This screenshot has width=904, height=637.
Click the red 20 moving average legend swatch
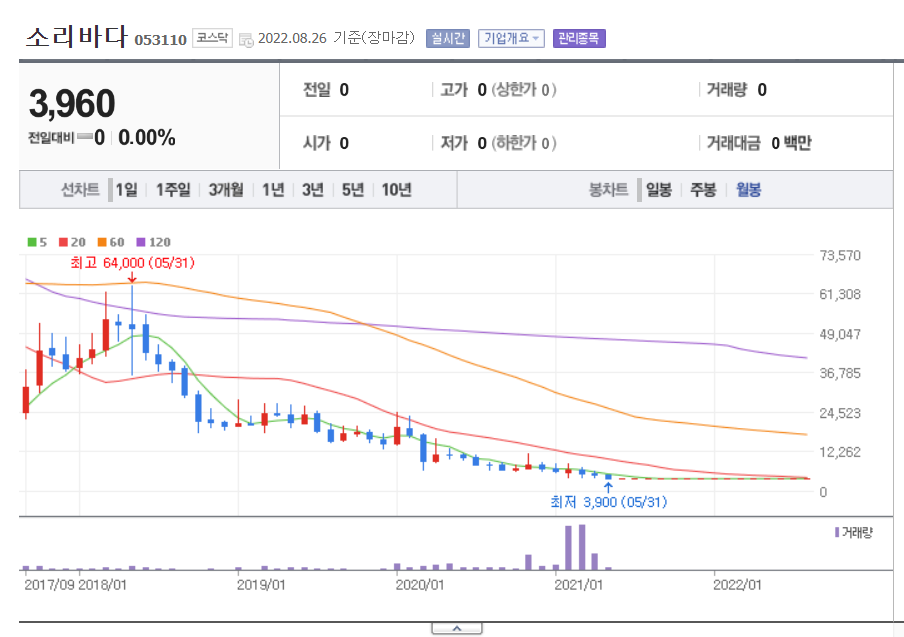[x=63, y=242]
